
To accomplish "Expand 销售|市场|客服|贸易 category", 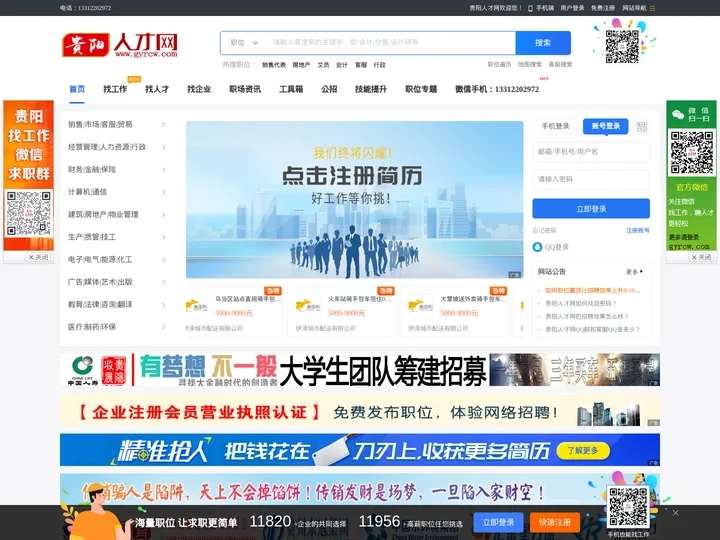I will [117, 124].
